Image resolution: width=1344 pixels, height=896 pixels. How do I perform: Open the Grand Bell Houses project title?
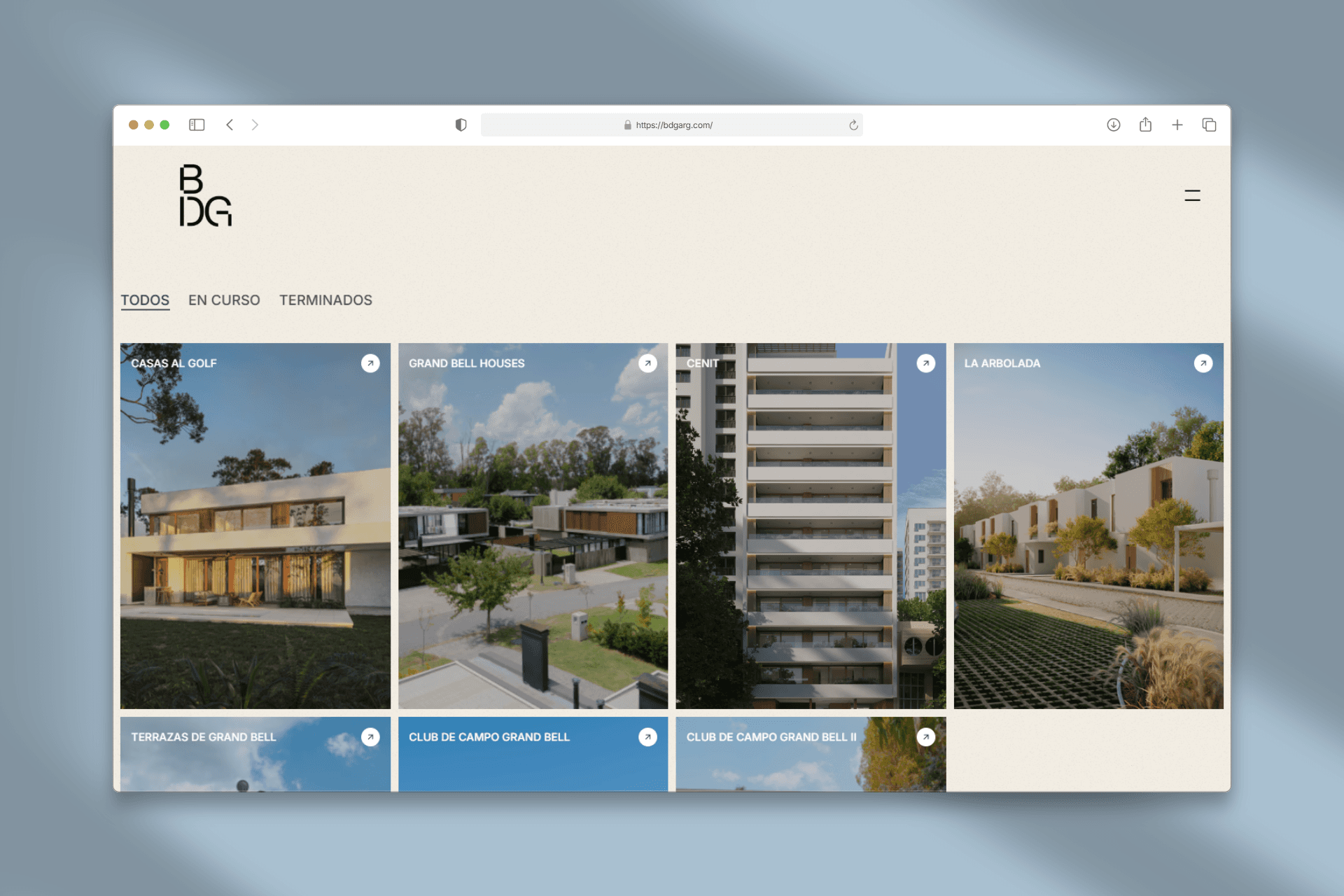(466, 363)
